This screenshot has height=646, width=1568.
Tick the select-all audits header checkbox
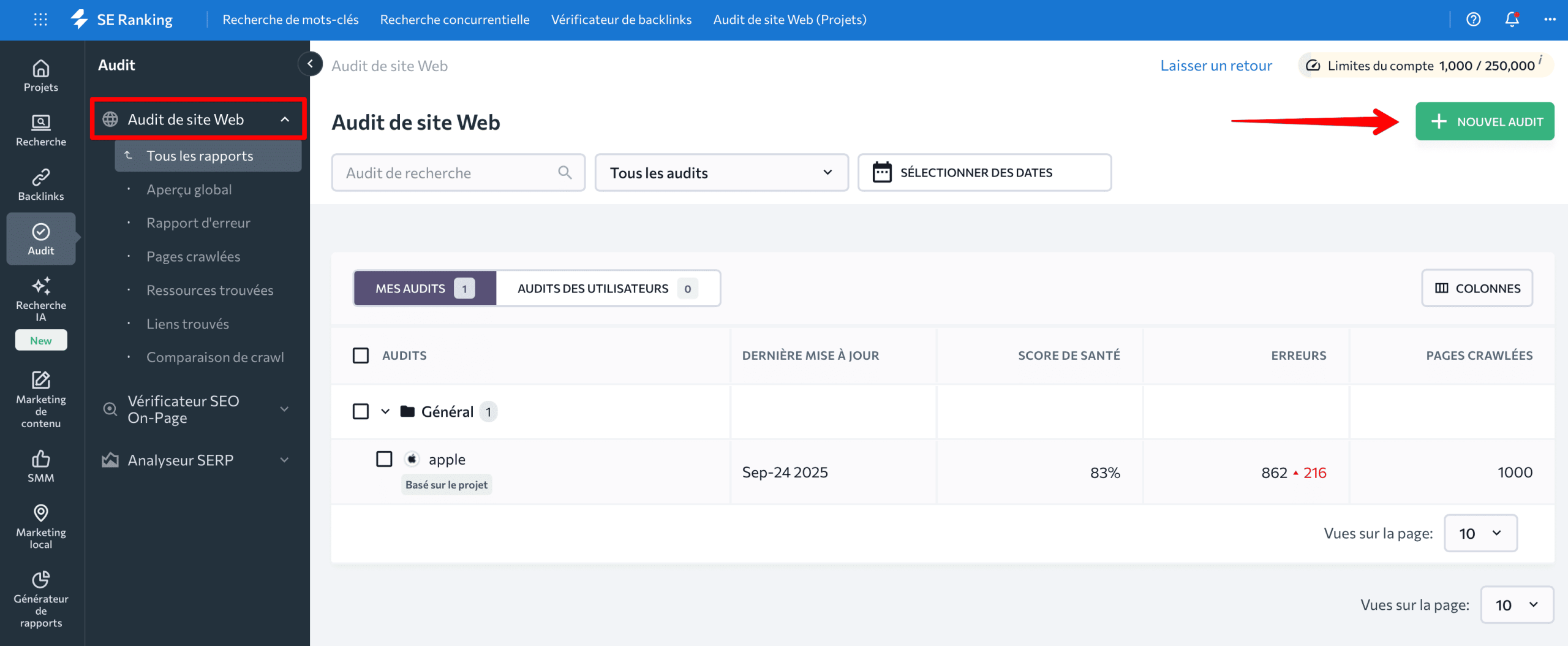pos(361,355)
